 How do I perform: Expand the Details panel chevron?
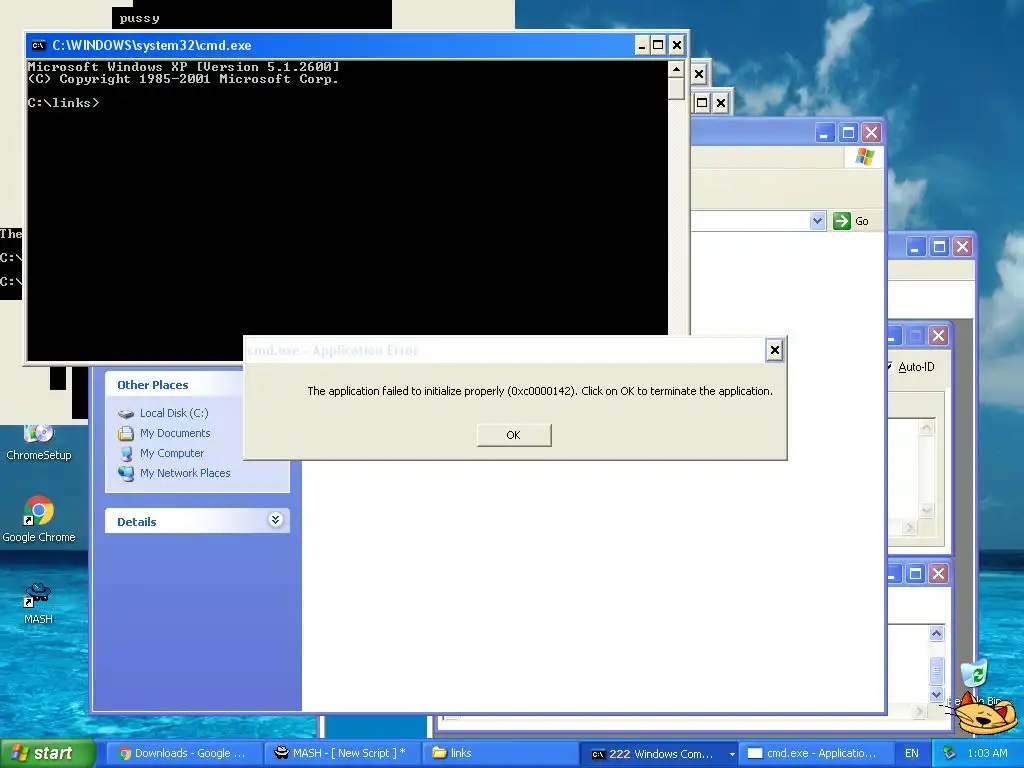[275, 520]
